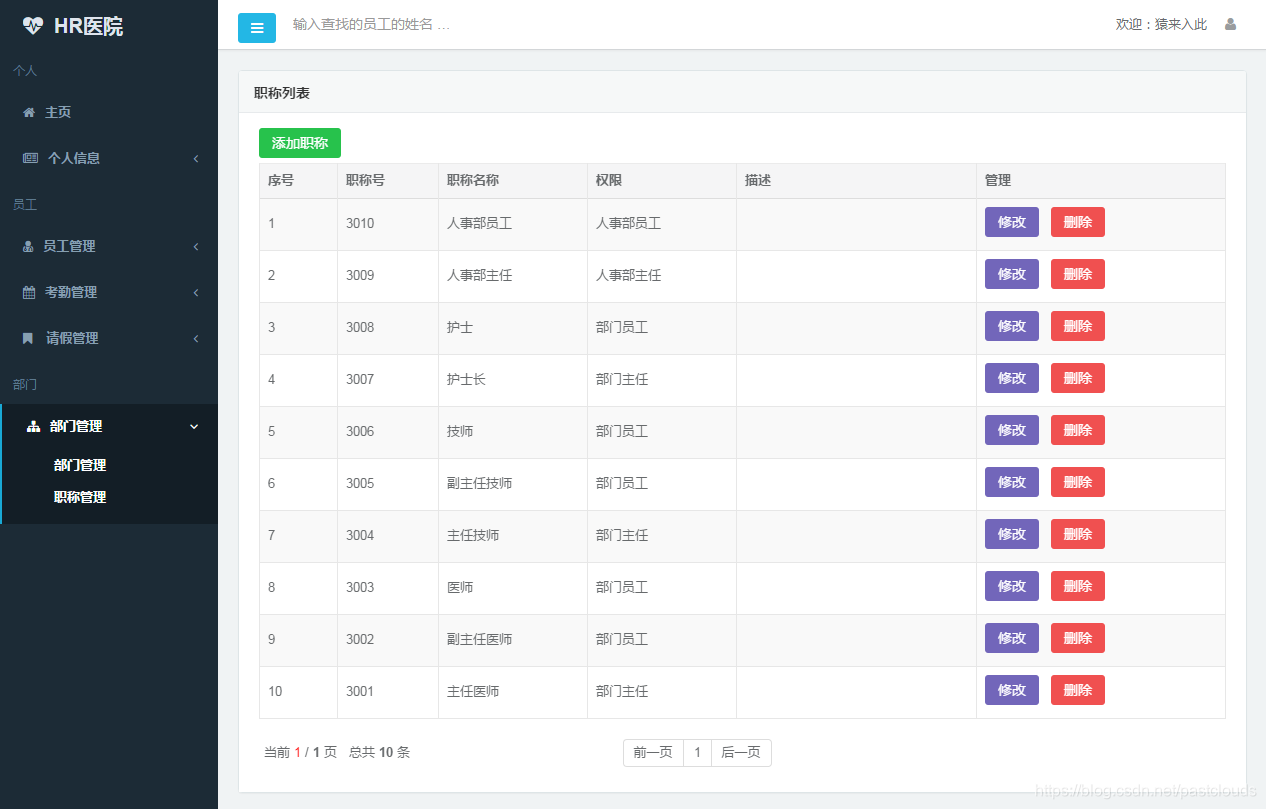The height and width of the screenshot is (809, 1266).
Task: Click the calendar icon beside 考勤管理
Action: pyautogui.click(x=29, y=292)
